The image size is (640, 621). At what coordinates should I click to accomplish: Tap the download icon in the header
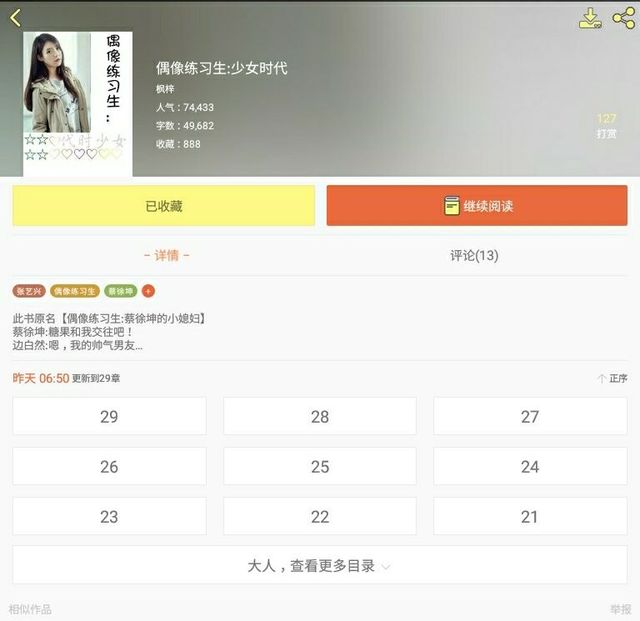[590, 19]
